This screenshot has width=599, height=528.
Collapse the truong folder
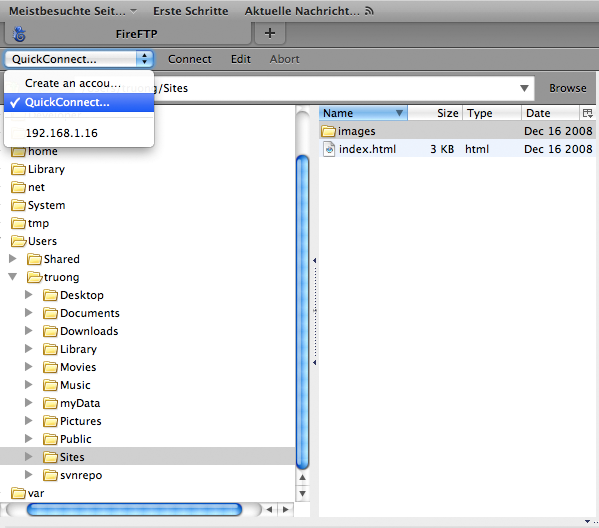click(13, 277)
